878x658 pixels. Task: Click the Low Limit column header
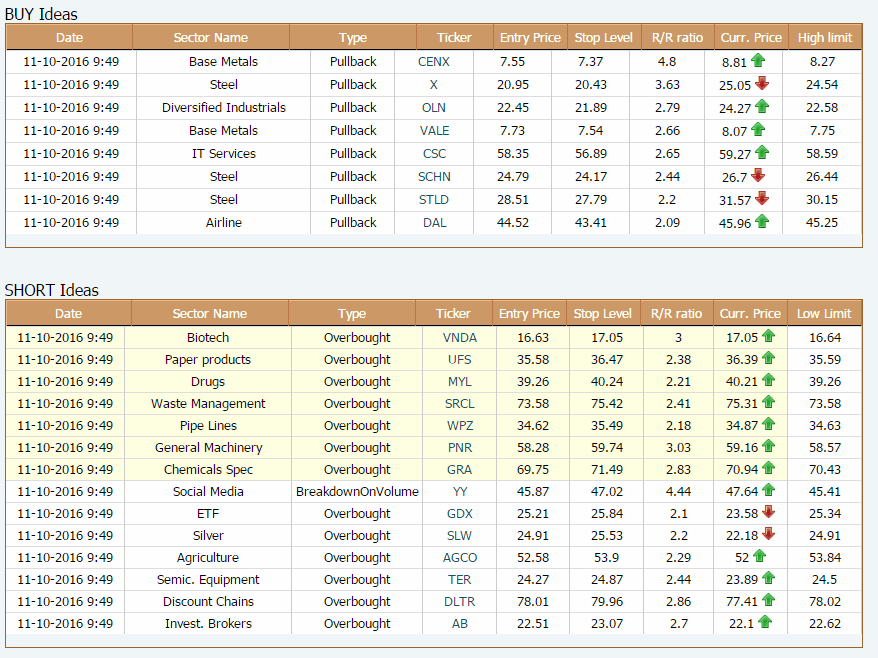pos(824,314)
